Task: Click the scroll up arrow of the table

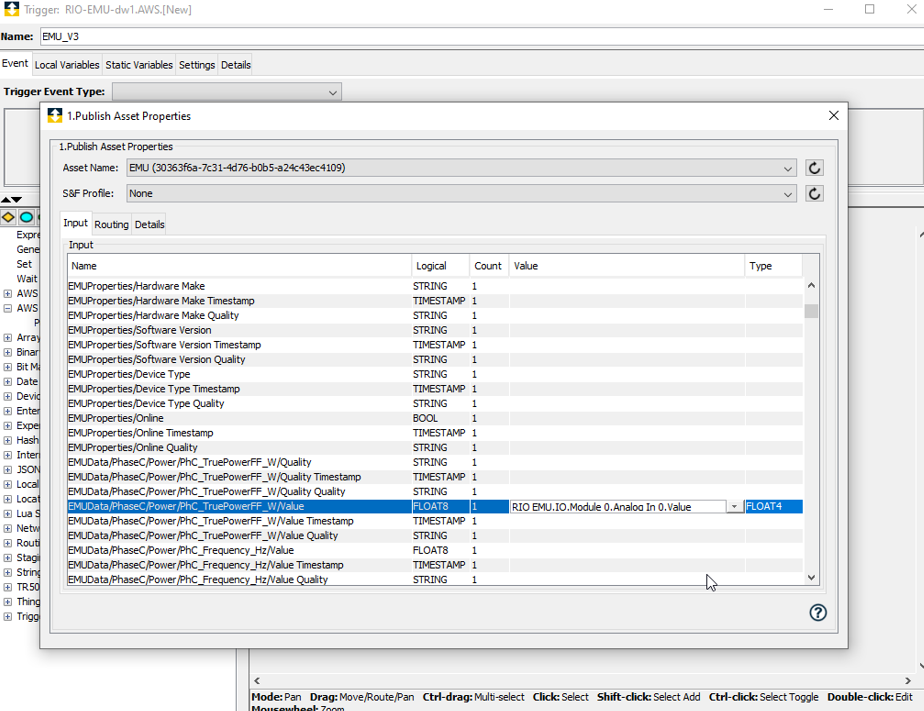Action: [811, 286]
